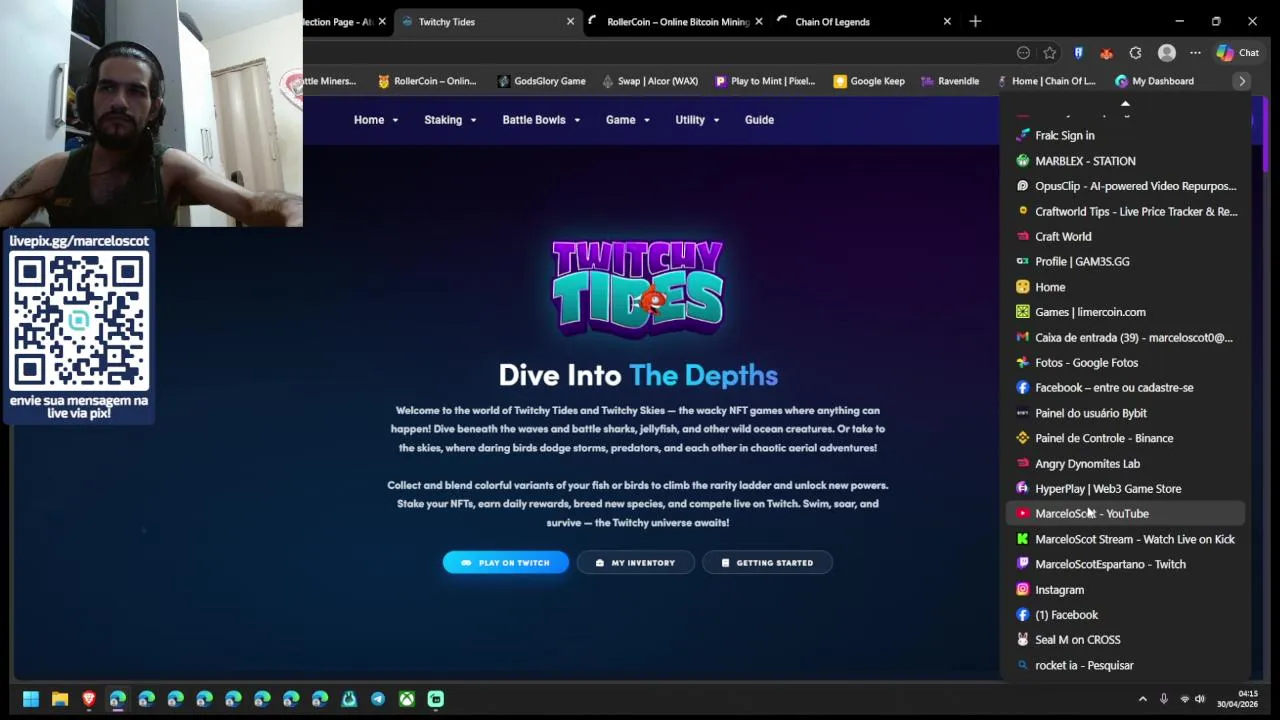The image size is (1280, 720).
Task: Select Caixa de entrada (39) Gmail entry
Action: point(1125,338)
